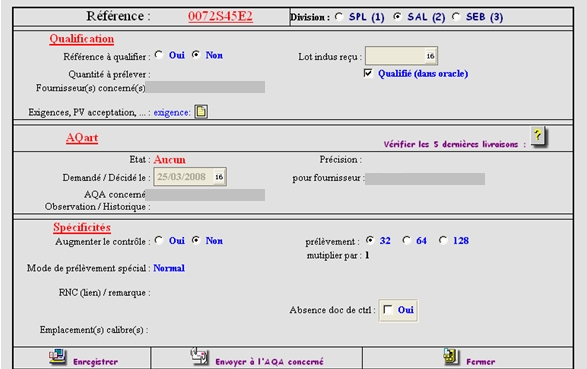Click Envoyer à l'AQA concerné label
Viewport: 587px width, 369px height.
pyautogui.click(x=269, y=362)
